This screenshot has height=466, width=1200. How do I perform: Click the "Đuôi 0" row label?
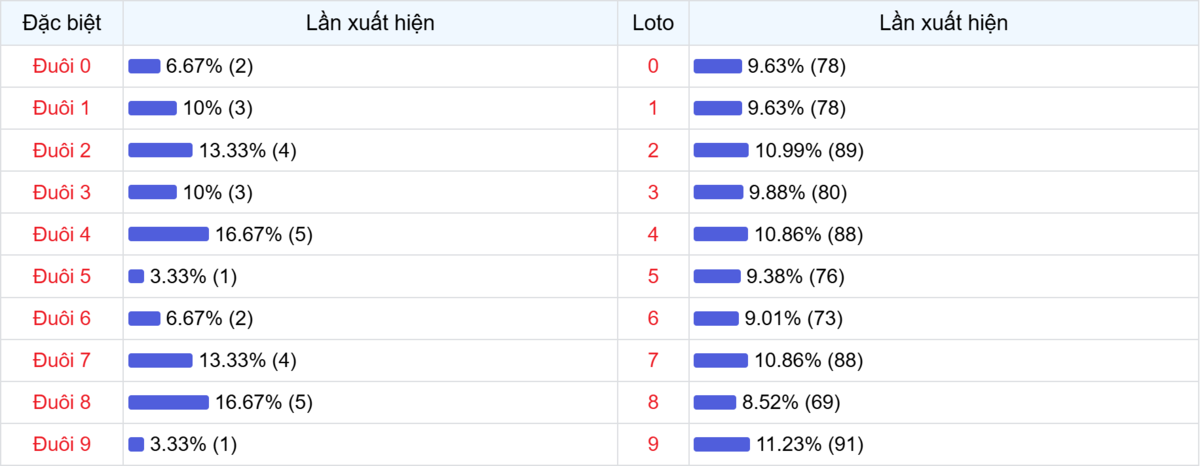point(62,66)
